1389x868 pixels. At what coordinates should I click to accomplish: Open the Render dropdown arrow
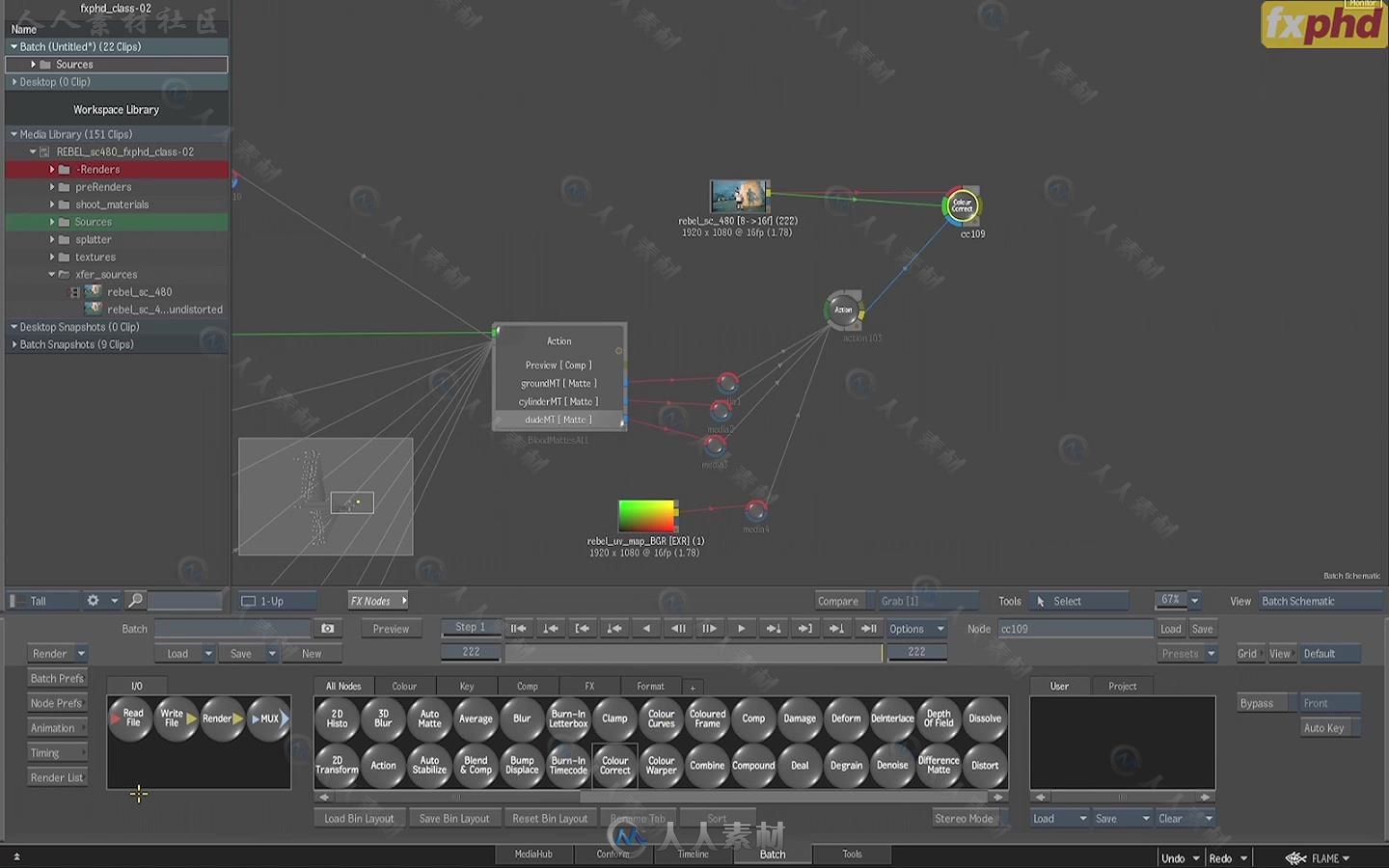pos(81,654)
